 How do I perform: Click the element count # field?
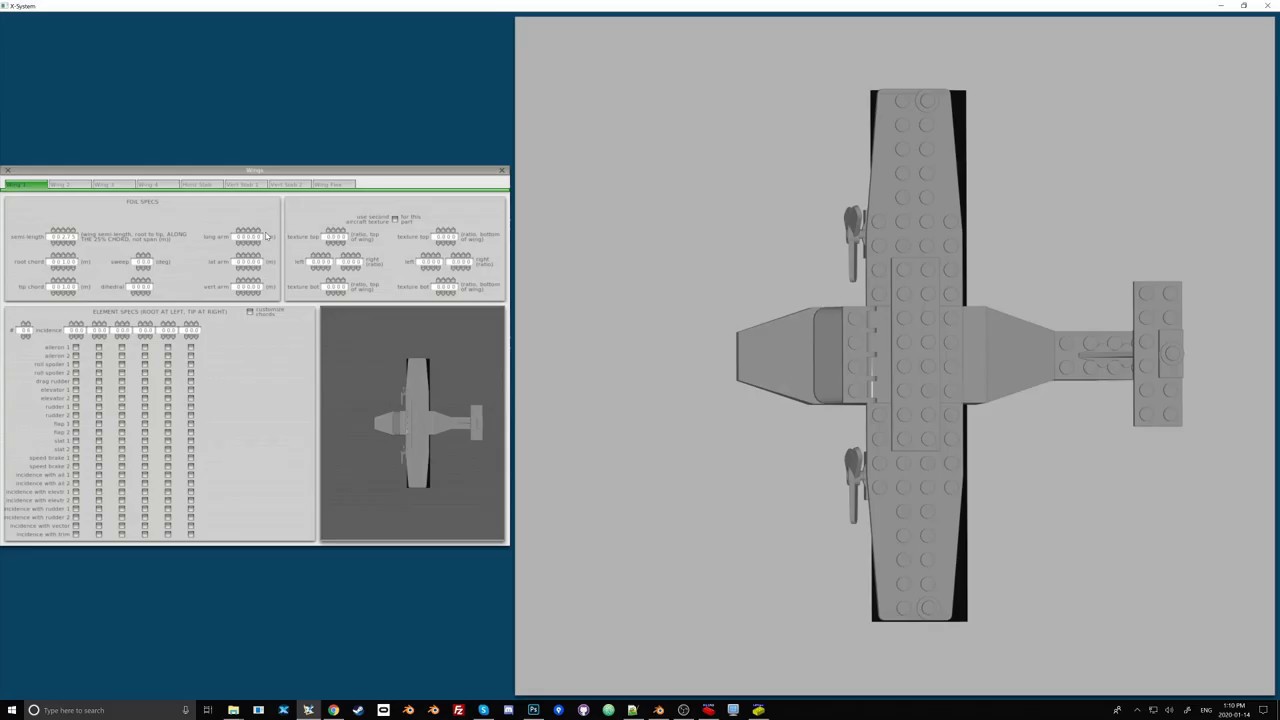point(25,330)
